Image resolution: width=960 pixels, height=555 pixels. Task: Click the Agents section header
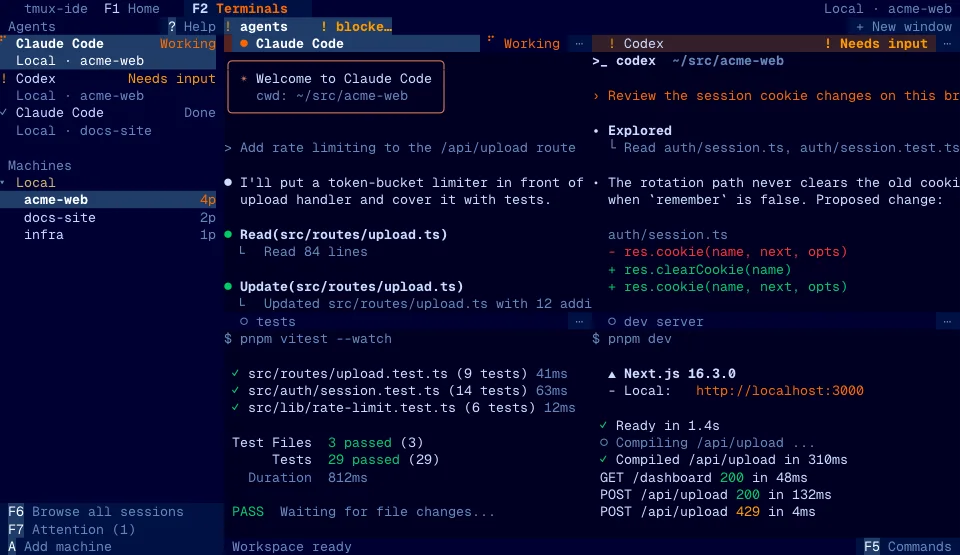[31, 26]
